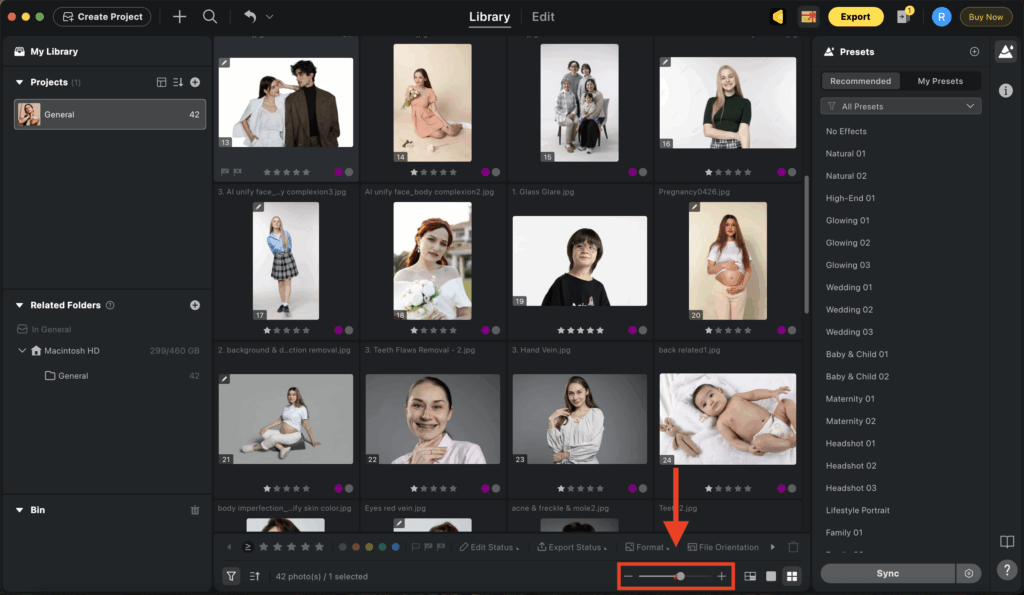Viewport: 1024px width, 595px height.
Task: Click the sort order icon beside filter
Action: (255, 576)
